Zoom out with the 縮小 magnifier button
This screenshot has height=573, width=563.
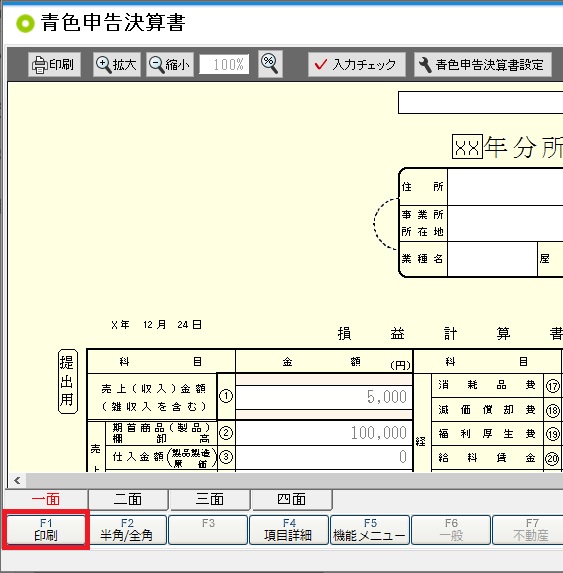170,65
